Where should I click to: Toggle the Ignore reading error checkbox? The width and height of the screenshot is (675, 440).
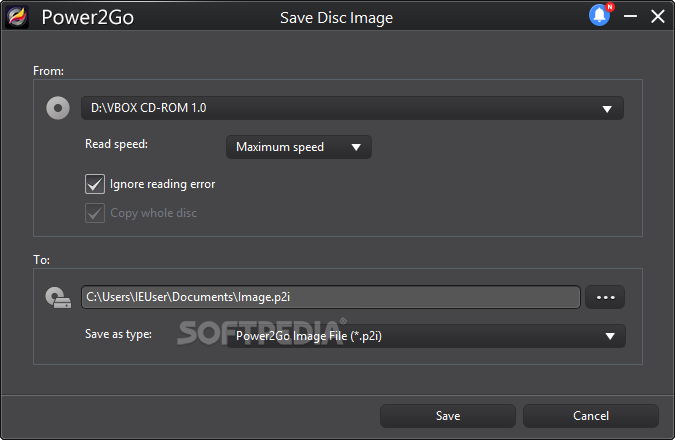[95, 184]
